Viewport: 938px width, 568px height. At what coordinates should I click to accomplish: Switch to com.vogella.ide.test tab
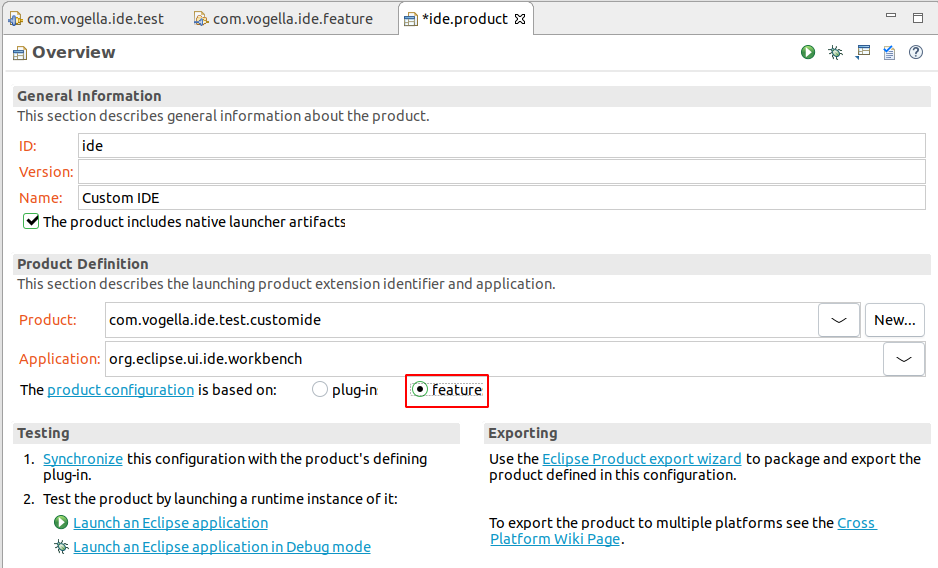87,19
